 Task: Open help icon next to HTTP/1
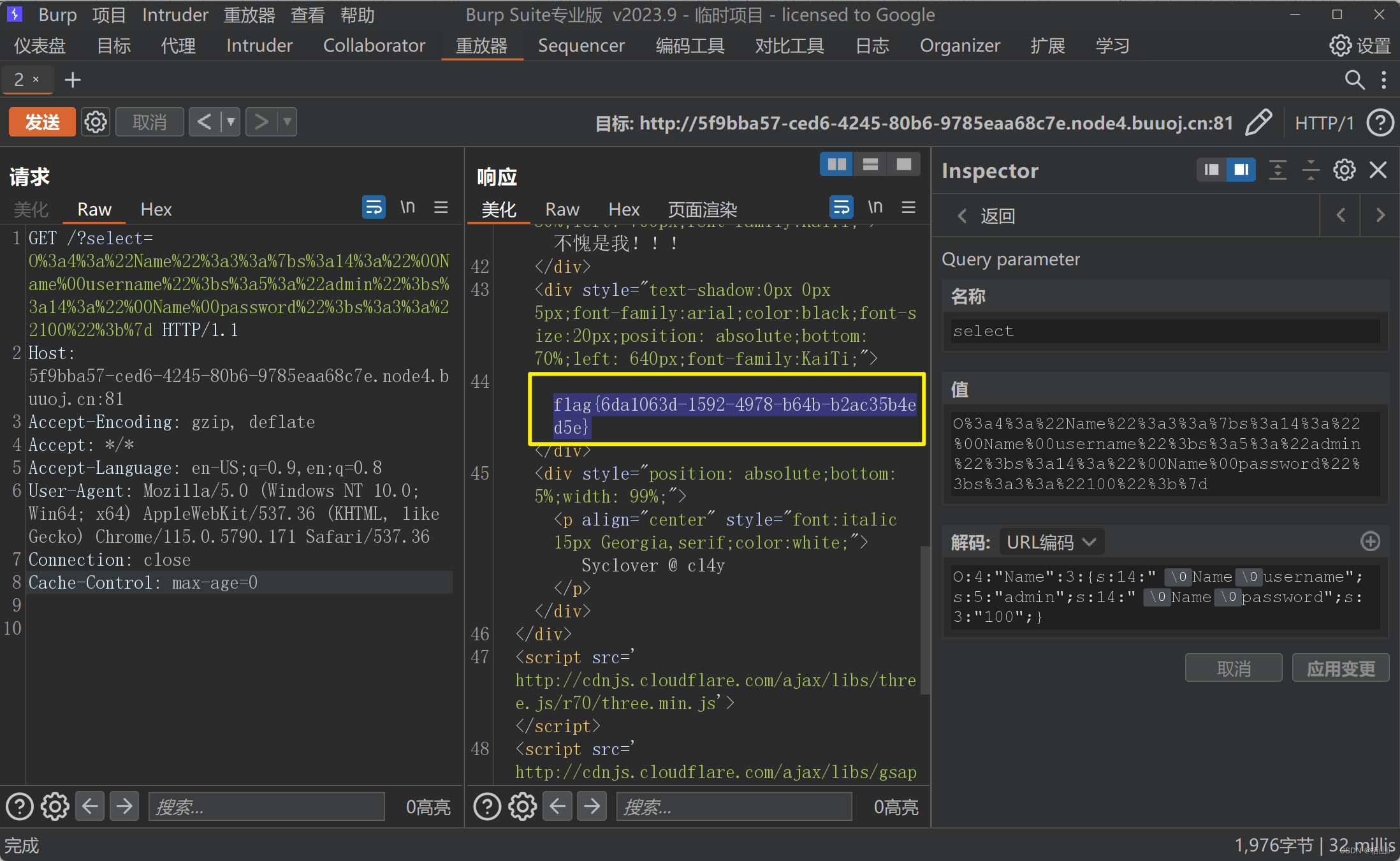(x=1380, y=123)
